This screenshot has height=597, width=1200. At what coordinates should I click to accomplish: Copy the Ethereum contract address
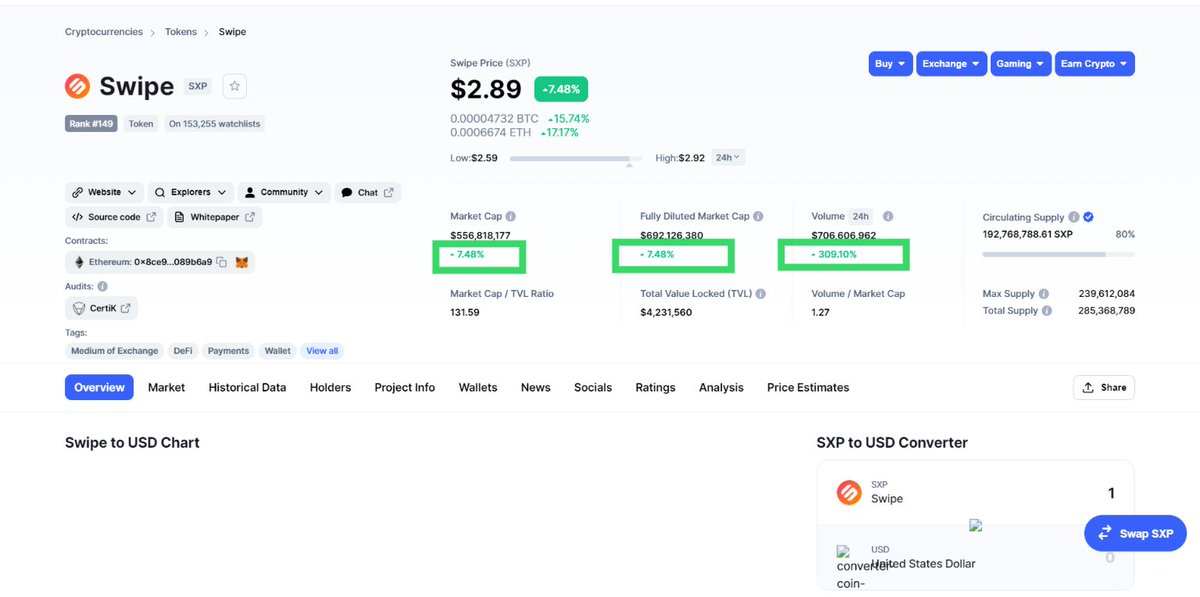pos(221,262)
